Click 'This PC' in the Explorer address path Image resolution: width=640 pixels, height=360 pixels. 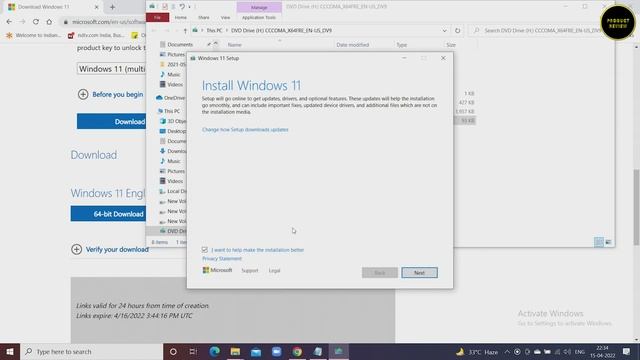(214, 31)
